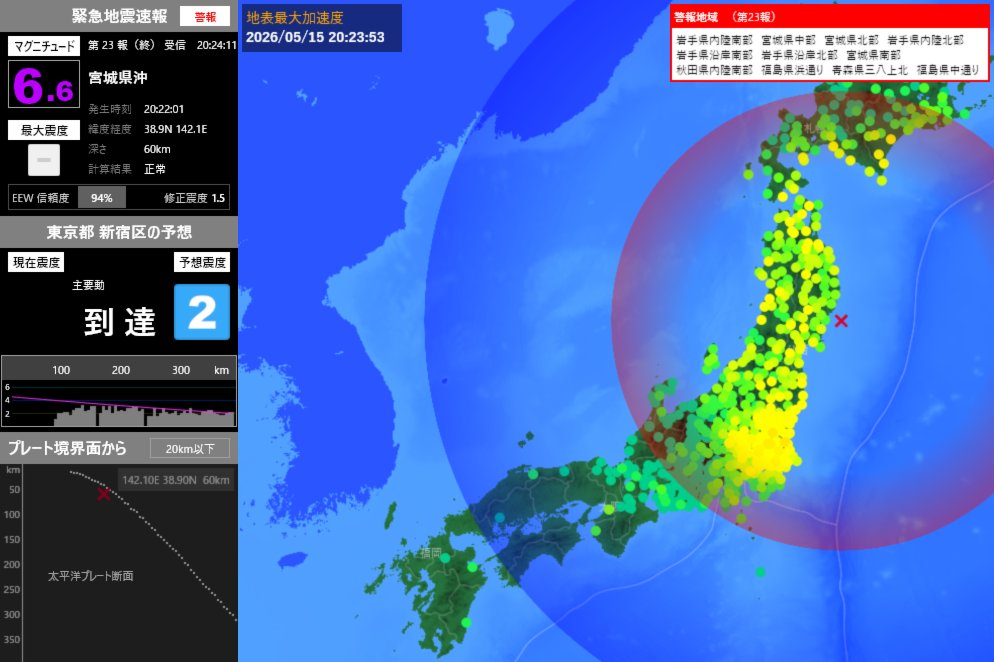Click the 地表最大加速度 map title
Screen dimensions: 994x662
click(295, 18)
